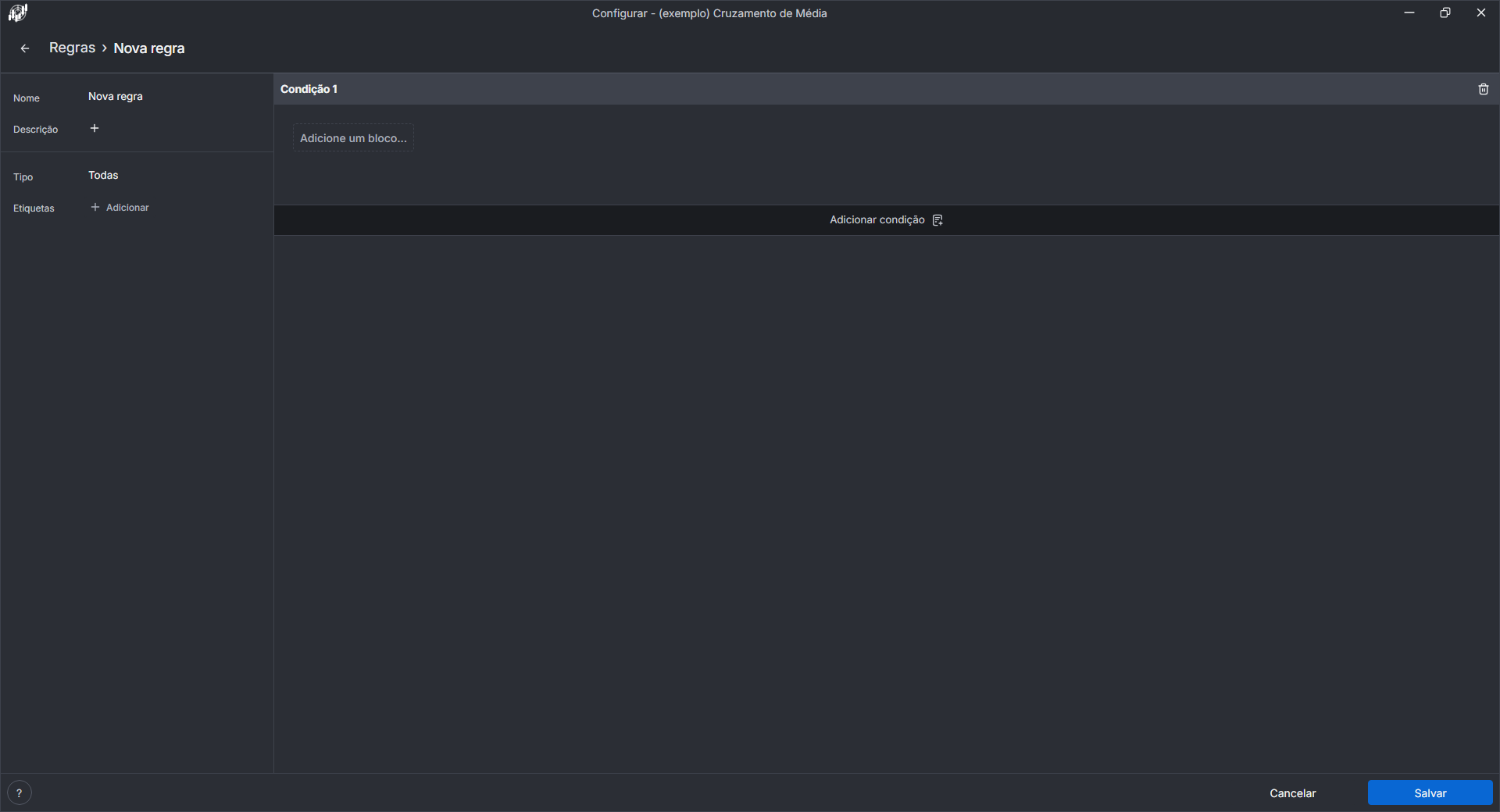Navigate to Regras in the breadcrumb
The width and height of the screenshot is (1500, 812).
click(72, 48)
